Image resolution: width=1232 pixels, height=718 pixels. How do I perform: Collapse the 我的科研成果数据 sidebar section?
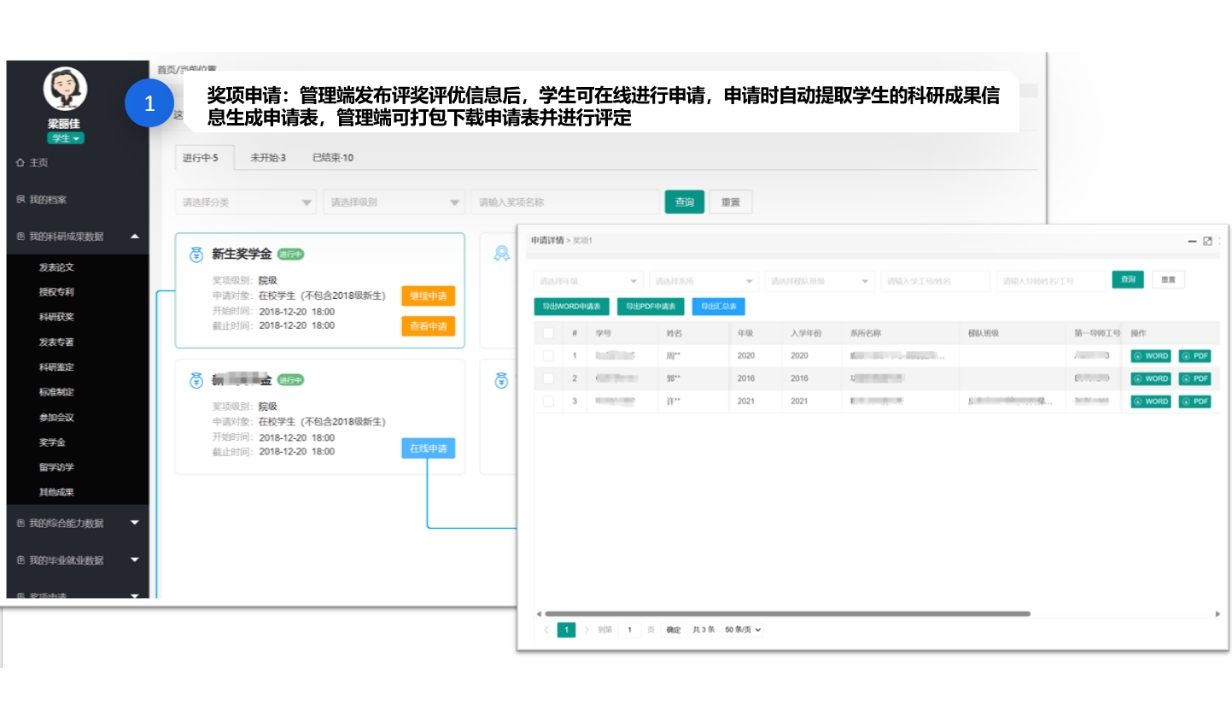[78, 237]
